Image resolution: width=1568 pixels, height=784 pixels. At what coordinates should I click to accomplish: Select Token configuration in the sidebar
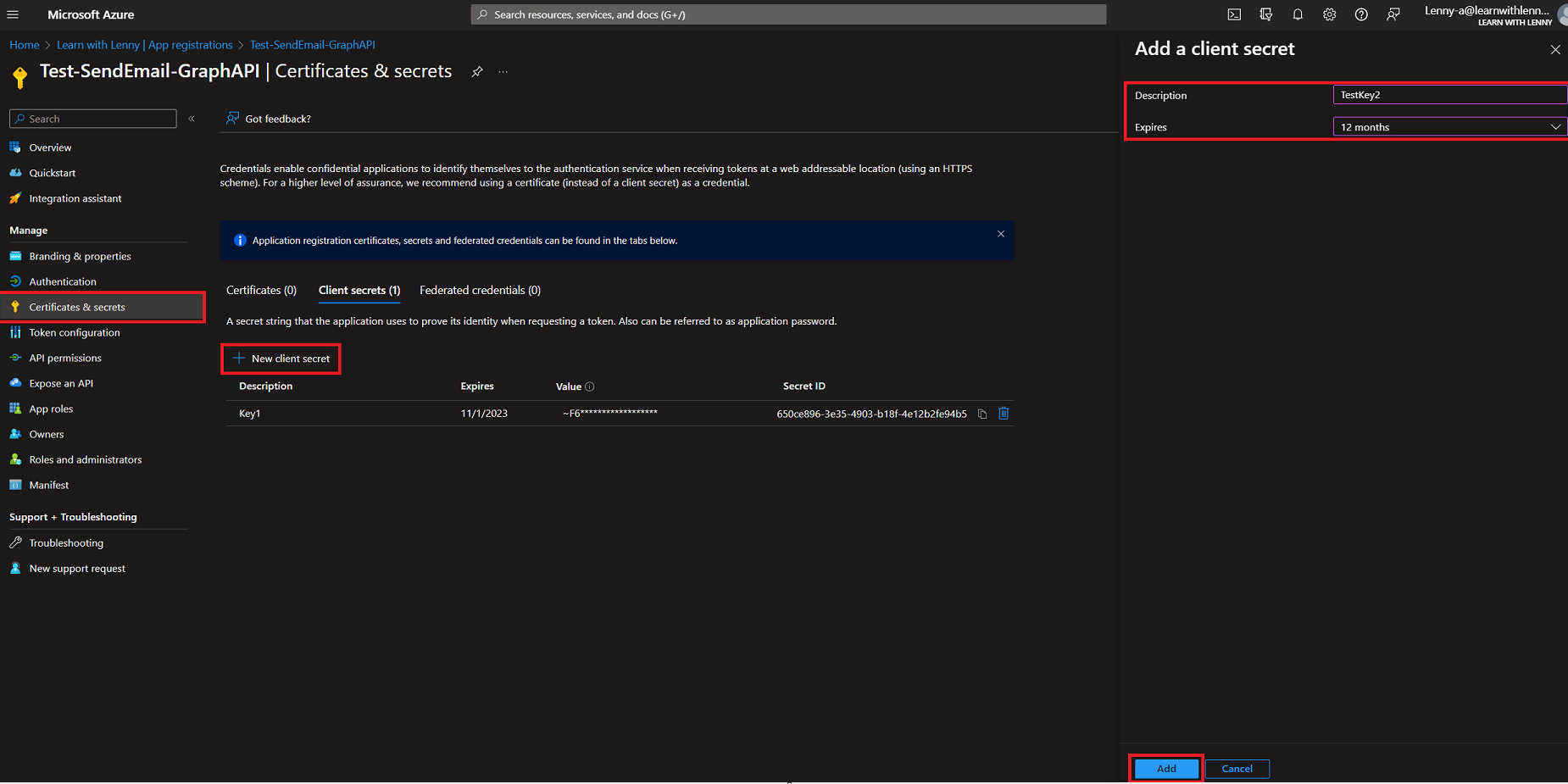click(75, 332)
